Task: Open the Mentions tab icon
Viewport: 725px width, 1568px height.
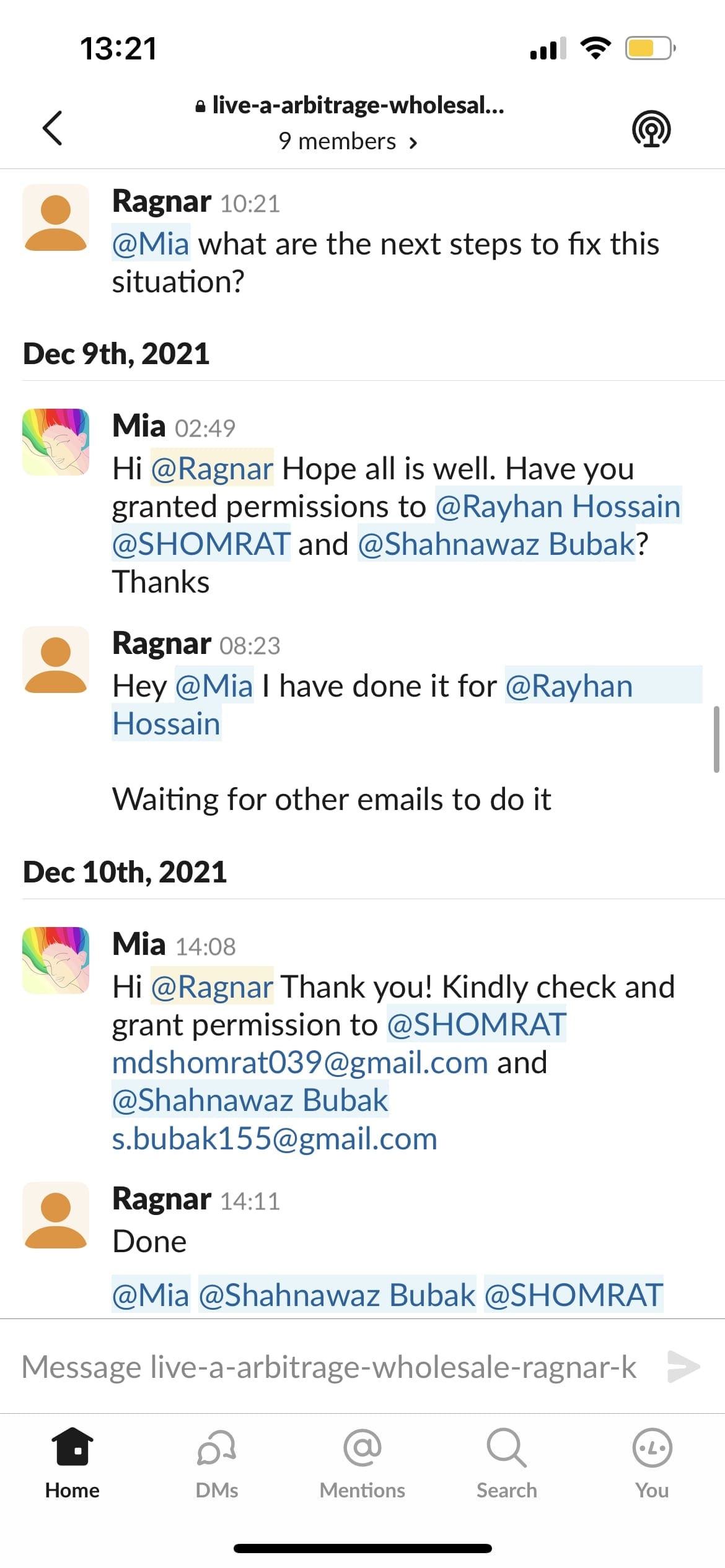Action: point(362,1447)
